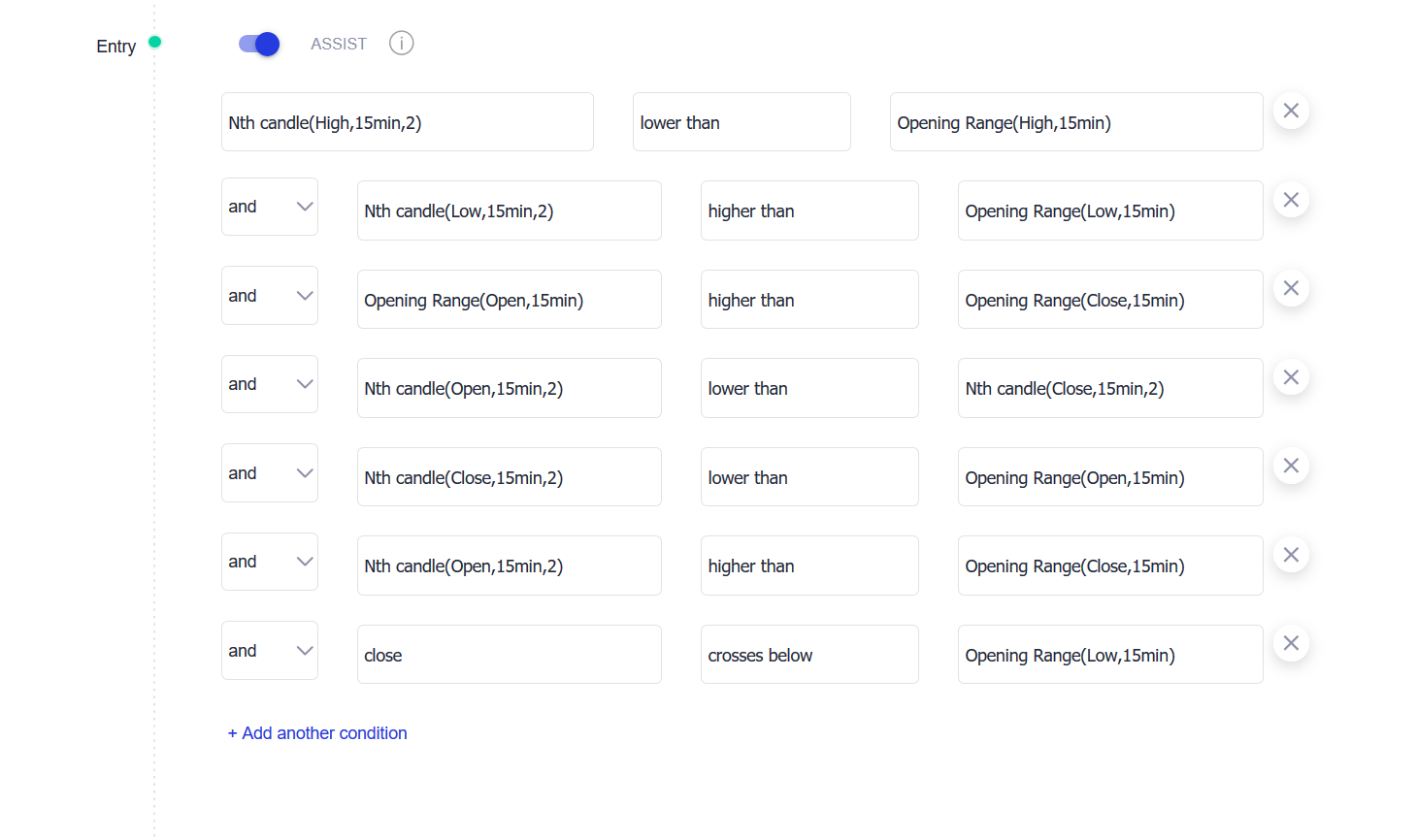1417x840 pixels.
Task: Open the 'and' operator dropdown on the close row
Action: click(270, 651)
